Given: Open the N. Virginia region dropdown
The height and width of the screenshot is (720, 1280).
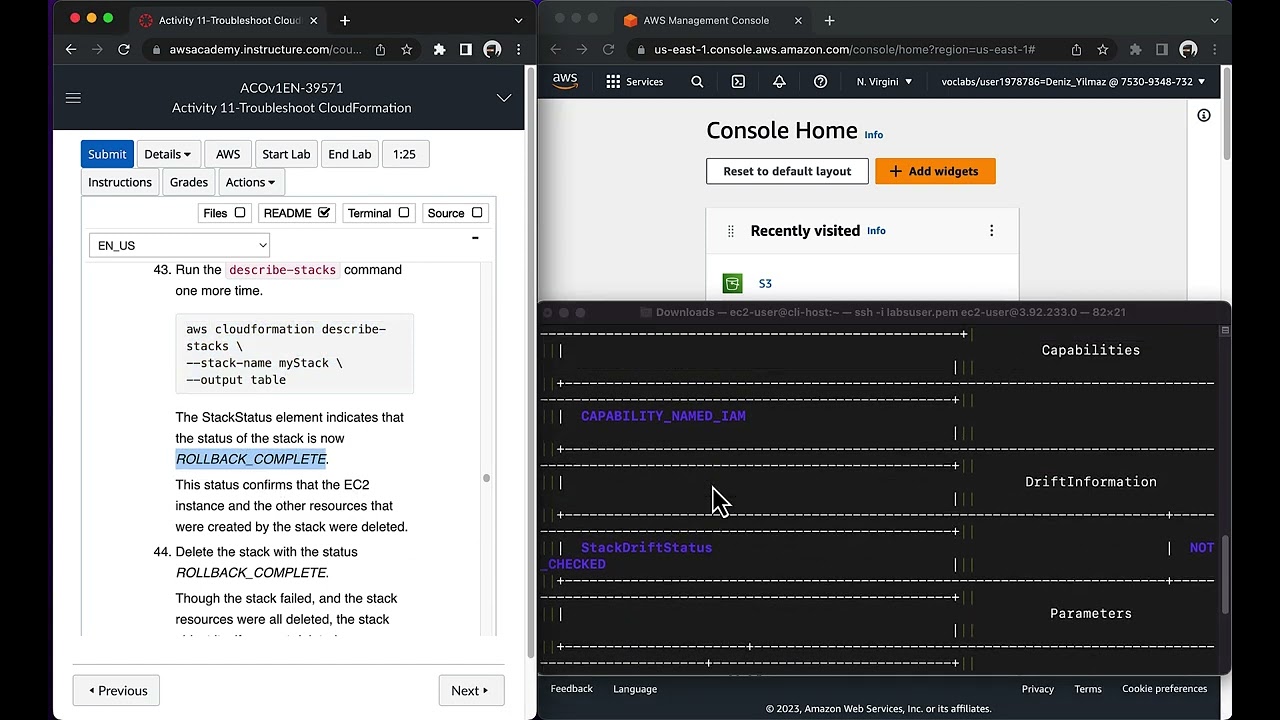Looking at the screenshot, I should tap(885, 82).
